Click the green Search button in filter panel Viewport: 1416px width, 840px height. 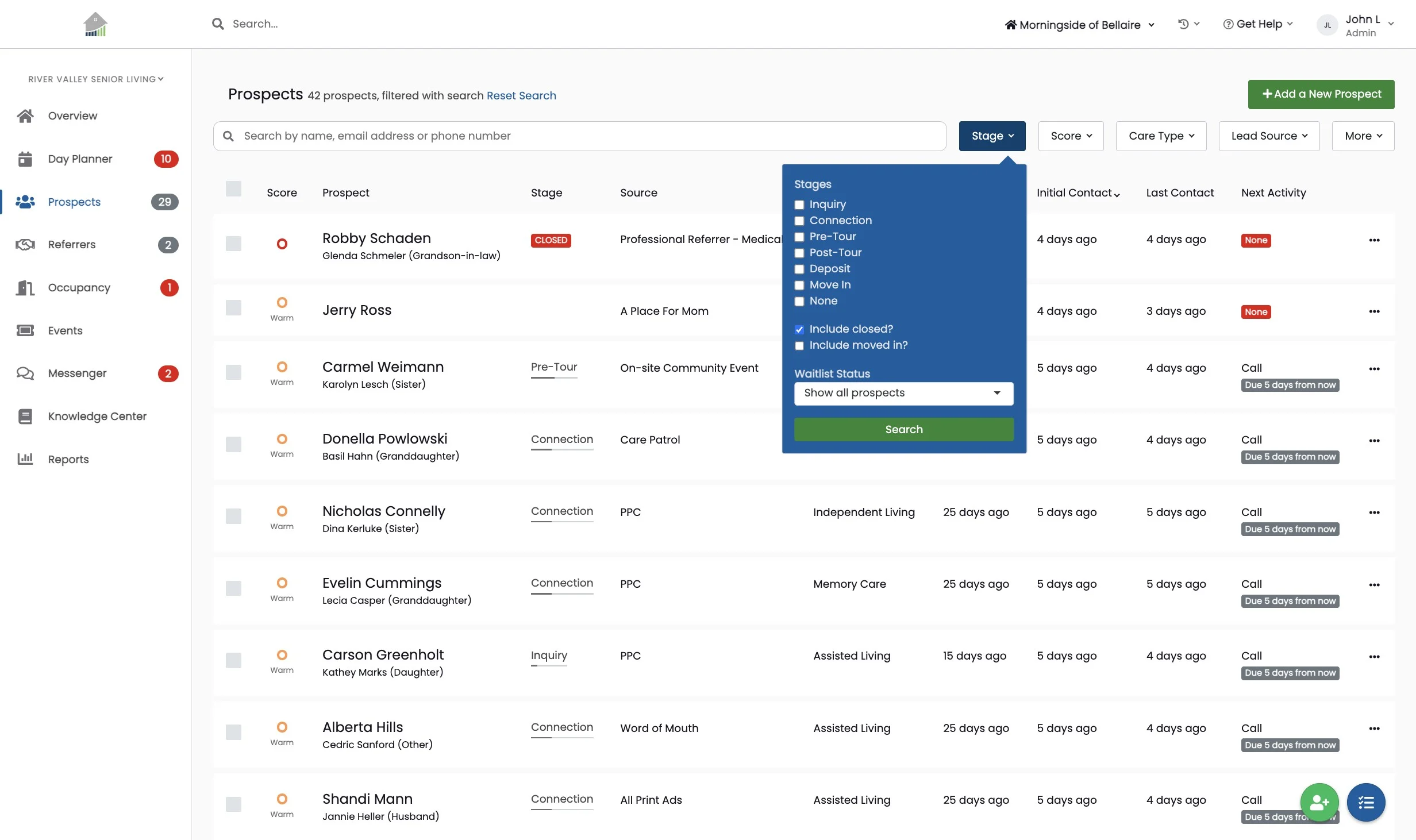[x=904, y=429]
